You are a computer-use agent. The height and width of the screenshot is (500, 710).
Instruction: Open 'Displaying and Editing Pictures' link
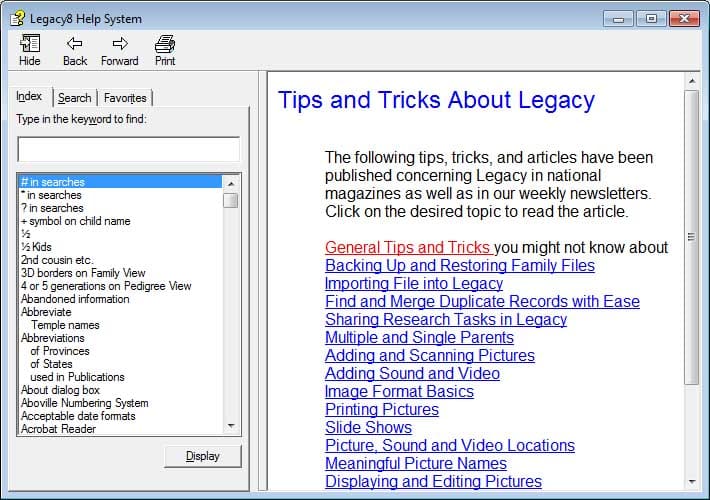(433, 481)
